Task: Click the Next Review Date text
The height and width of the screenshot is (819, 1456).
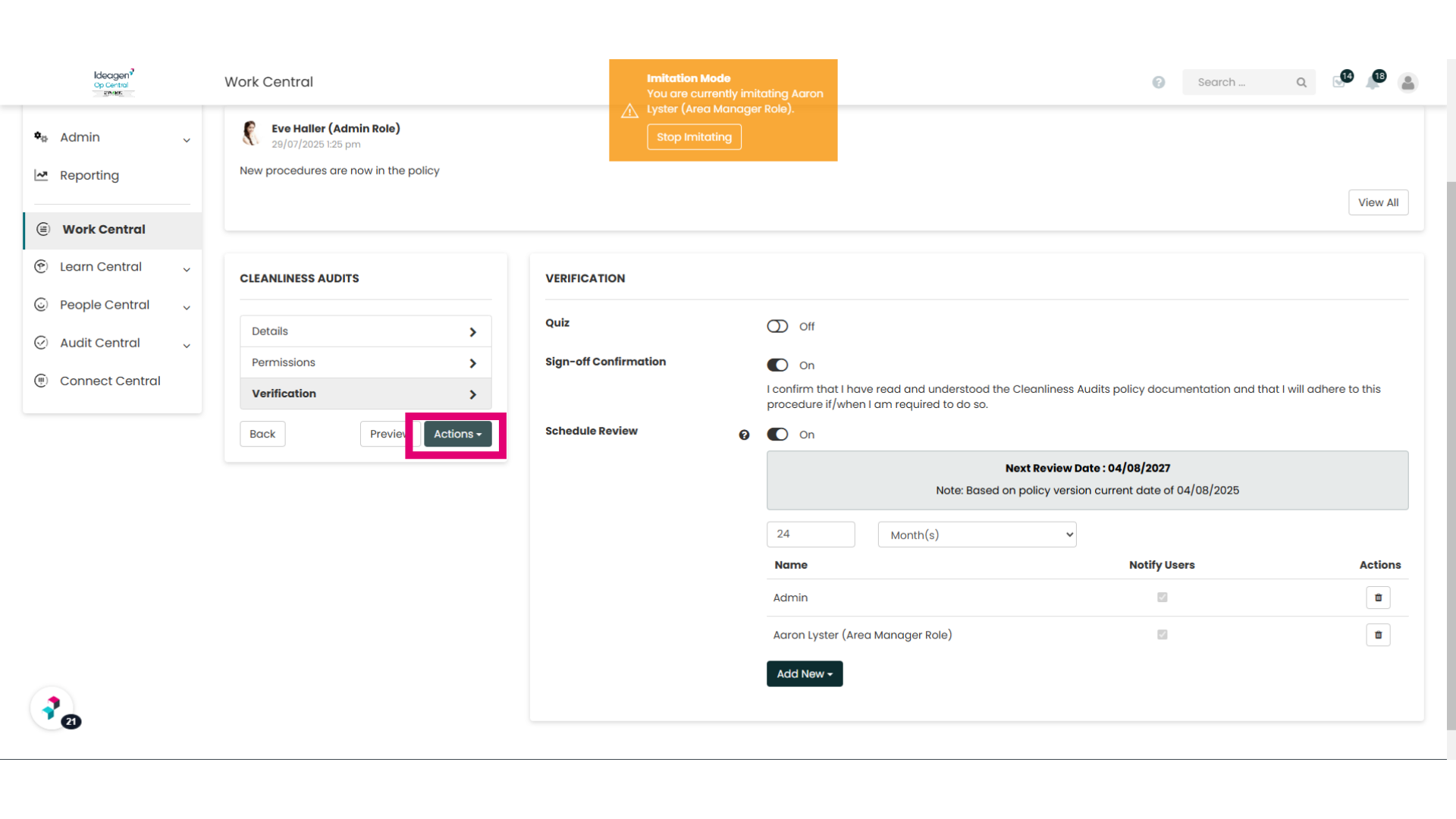Action: (1087, 468)
